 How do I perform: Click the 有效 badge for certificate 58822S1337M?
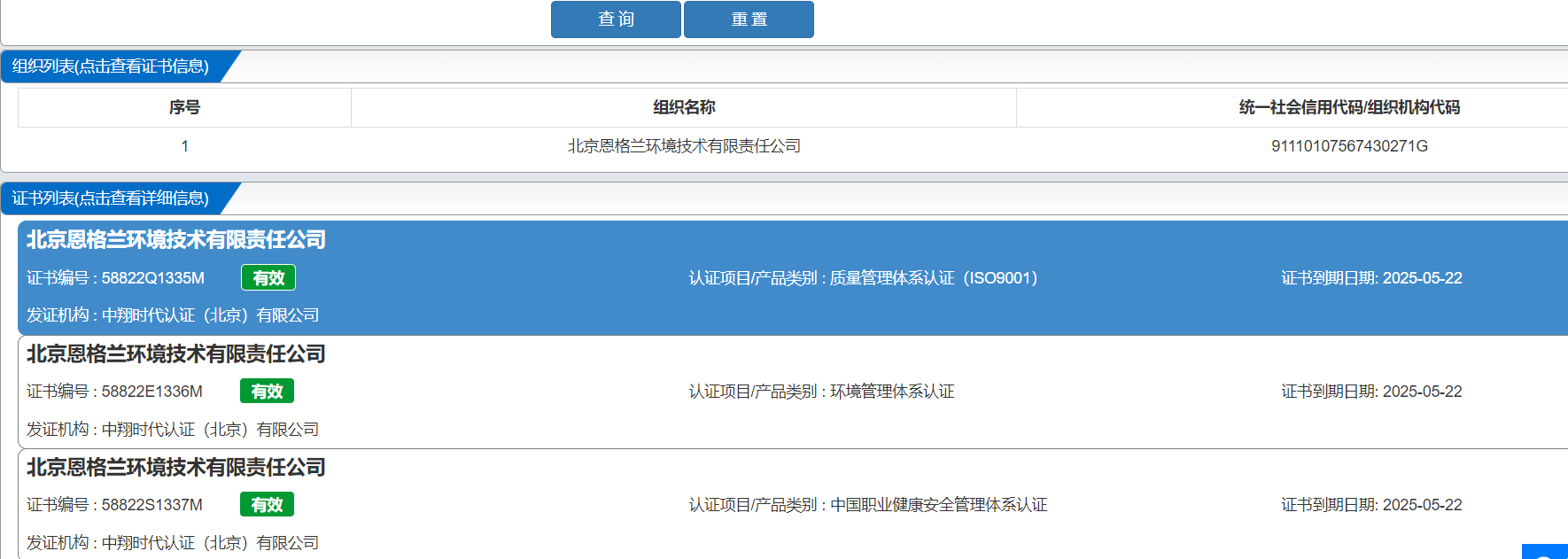point(267,505)
